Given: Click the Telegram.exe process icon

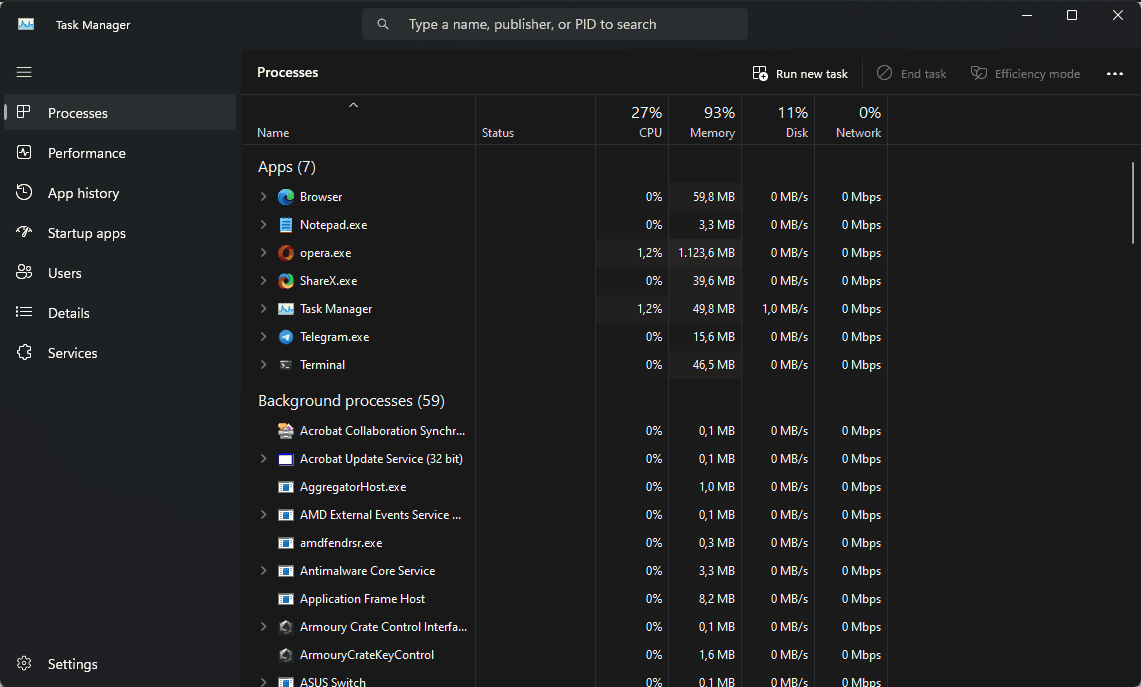Looking at the screenshot, I should [286, 337].
